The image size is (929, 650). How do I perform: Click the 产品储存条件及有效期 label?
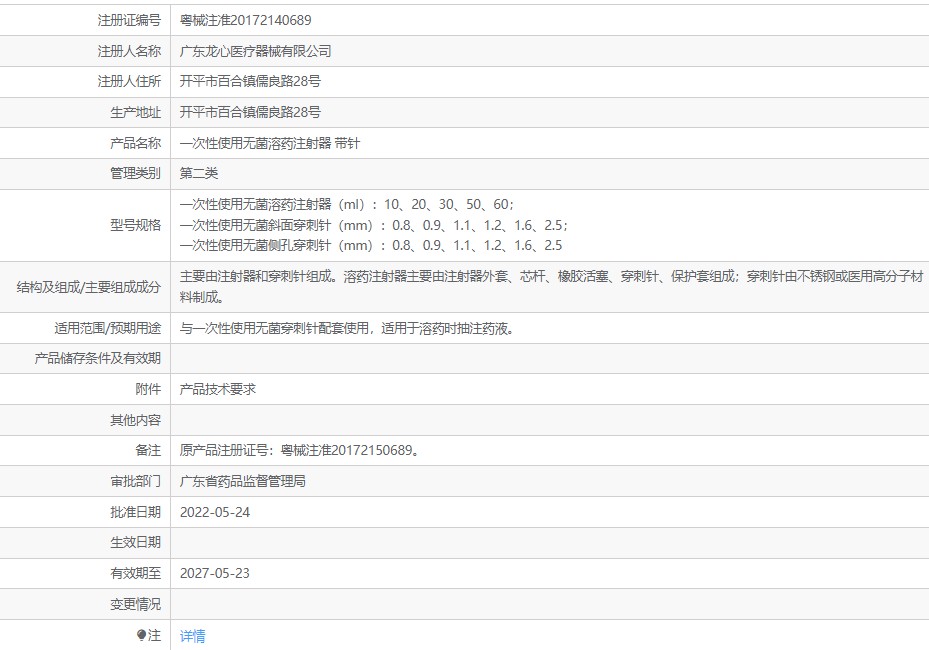[98, 358]
